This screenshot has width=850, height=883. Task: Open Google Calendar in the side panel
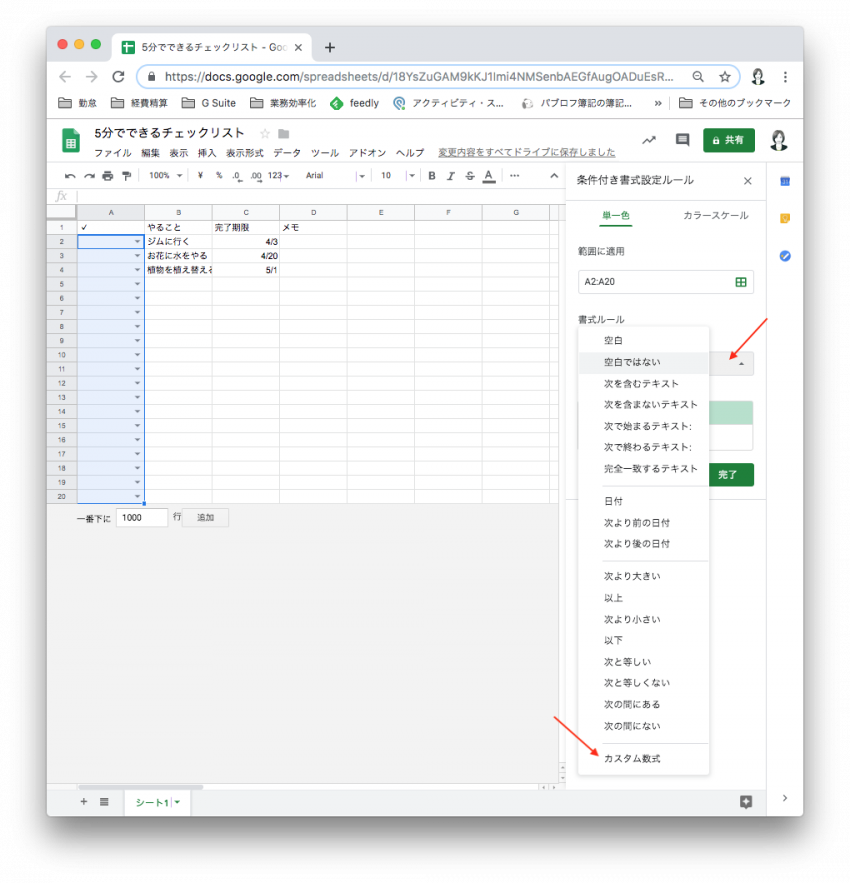tap(785, 181)
